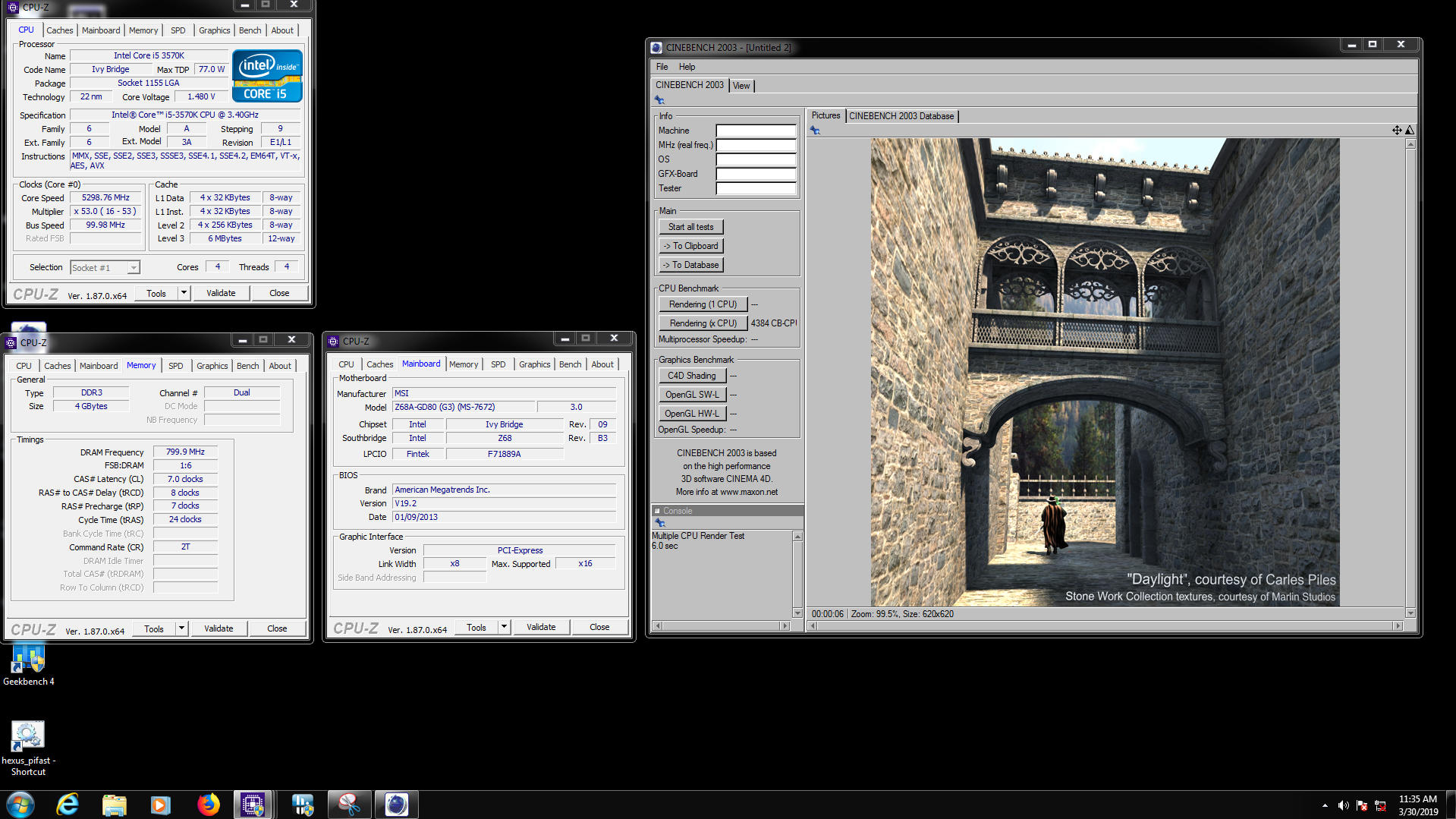This screenshot has height=819, width=1456.
Task: Open Processor Selection dropdown Socket #1
Action: tap(134, 268)
